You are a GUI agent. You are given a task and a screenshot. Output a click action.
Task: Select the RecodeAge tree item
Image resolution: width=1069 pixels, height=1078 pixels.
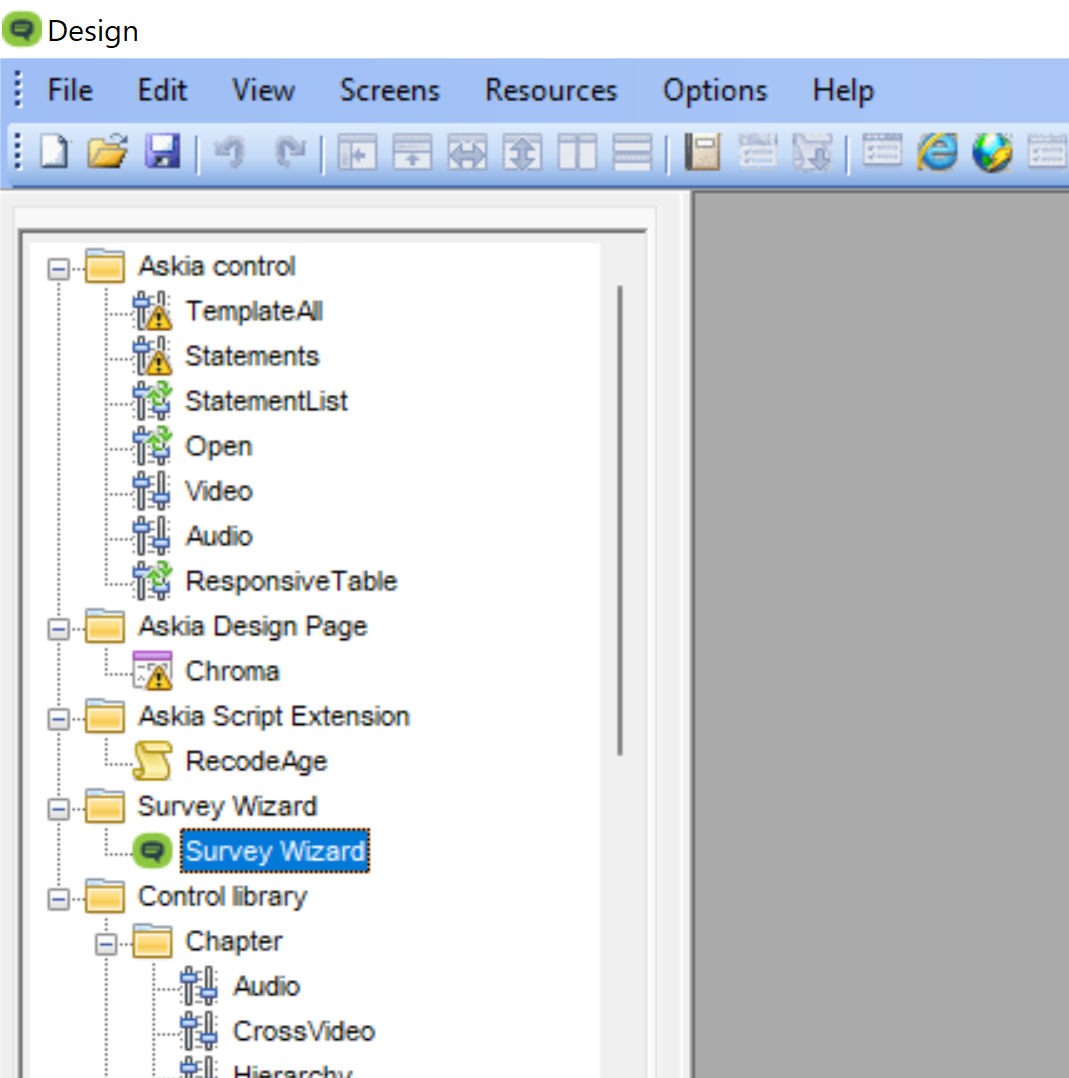click(256, 761)
